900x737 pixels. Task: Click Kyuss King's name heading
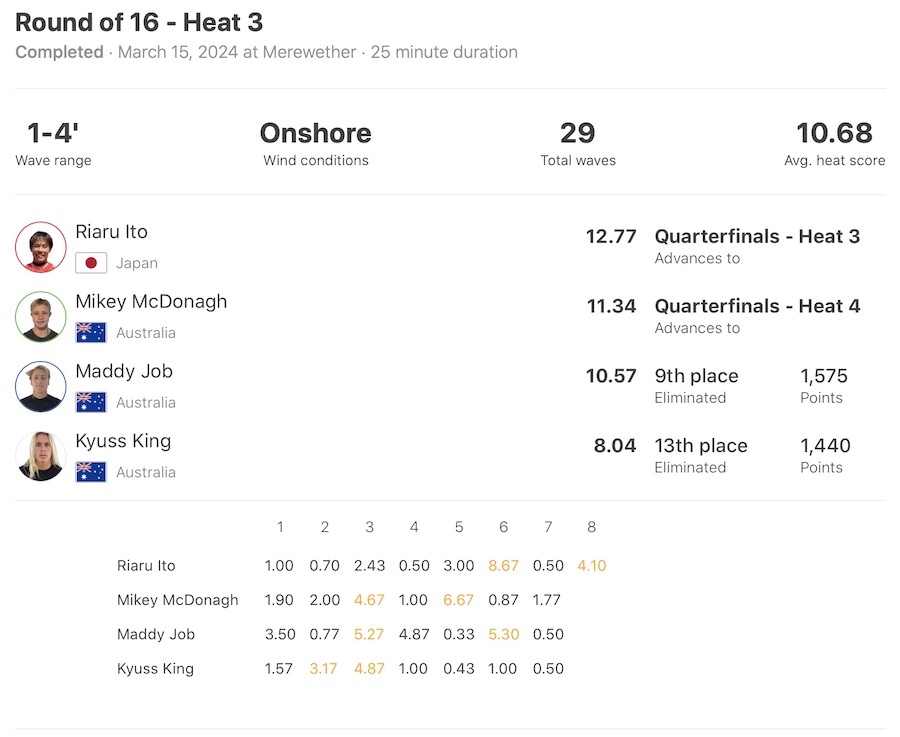coord(123,441)
